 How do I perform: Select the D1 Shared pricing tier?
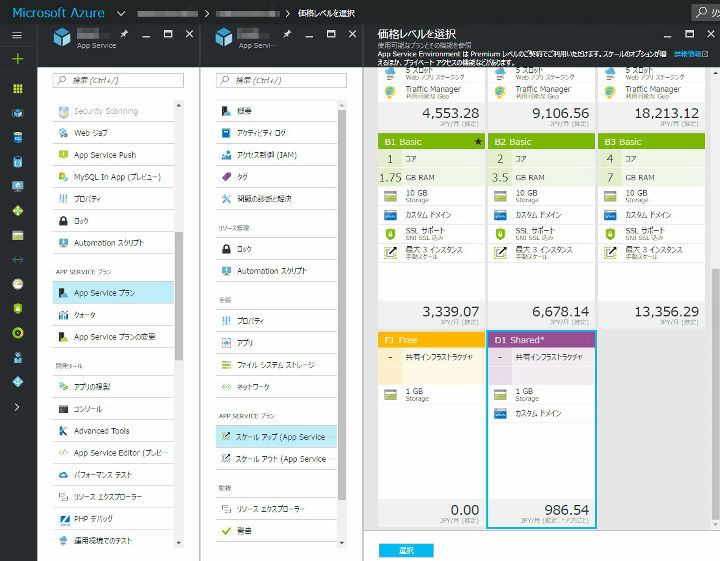(x=541, y=429)
